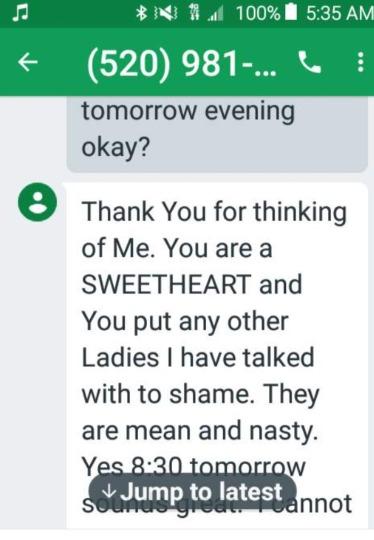Tap the 5:35 AM clock
This screenshot has height=540, width=374.
[x=339, y=13]
